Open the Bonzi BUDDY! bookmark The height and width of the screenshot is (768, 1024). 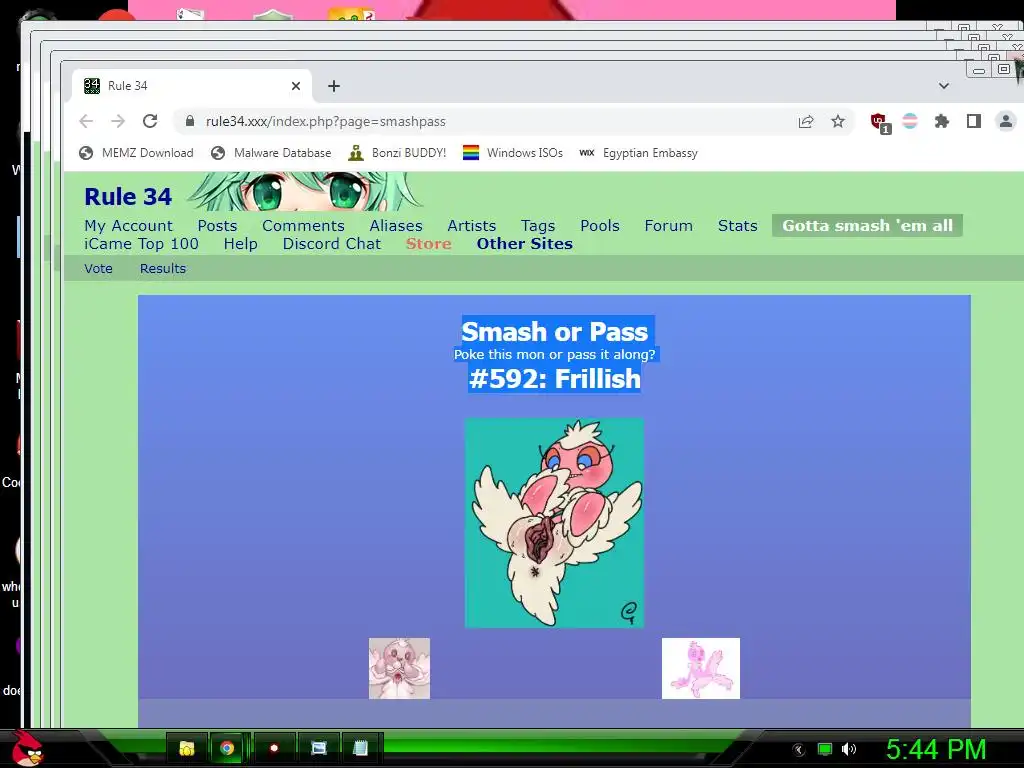coord(397,153)
